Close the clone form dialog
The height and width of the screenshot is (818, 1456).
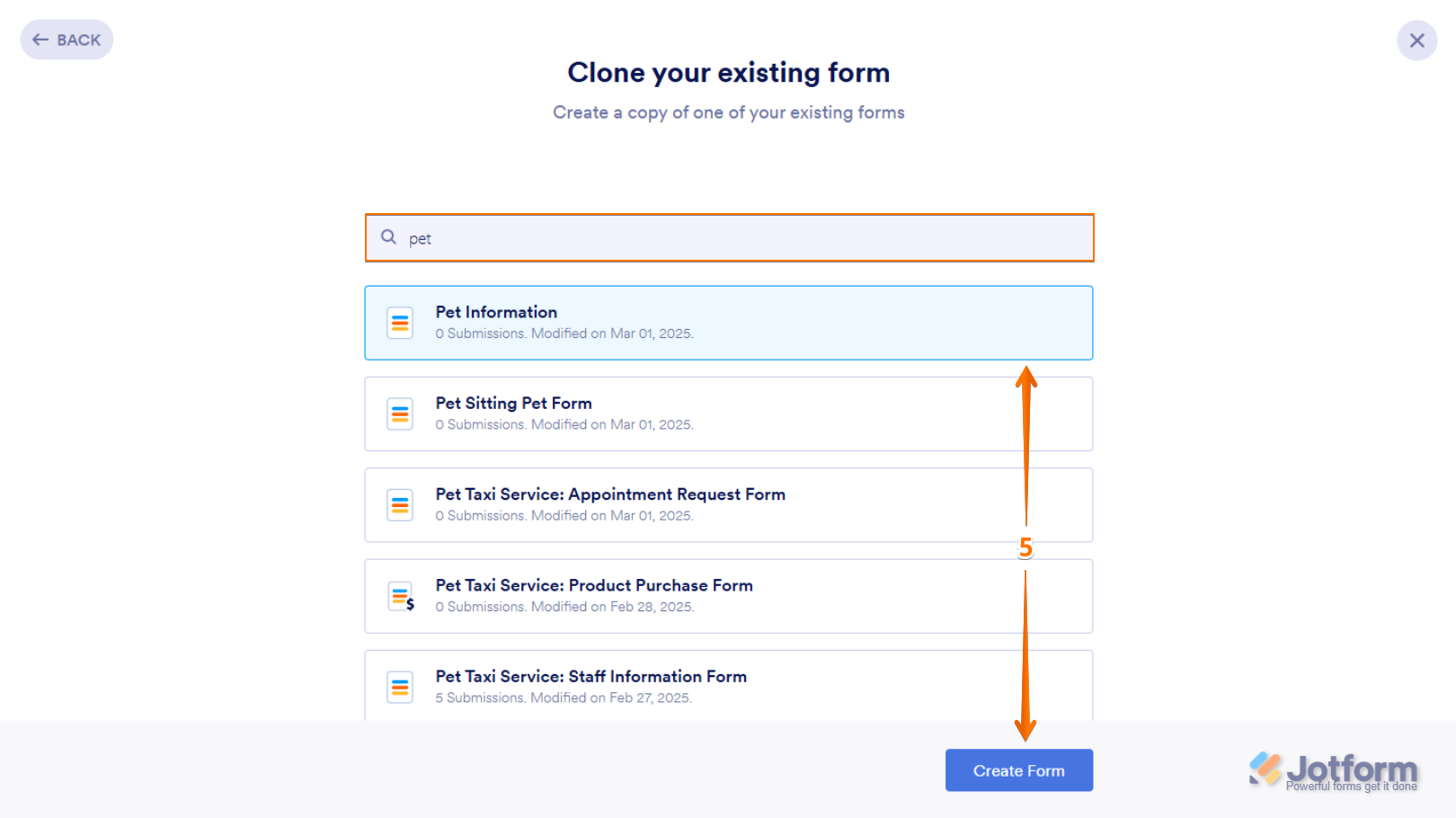click(x=1416, y=40)
